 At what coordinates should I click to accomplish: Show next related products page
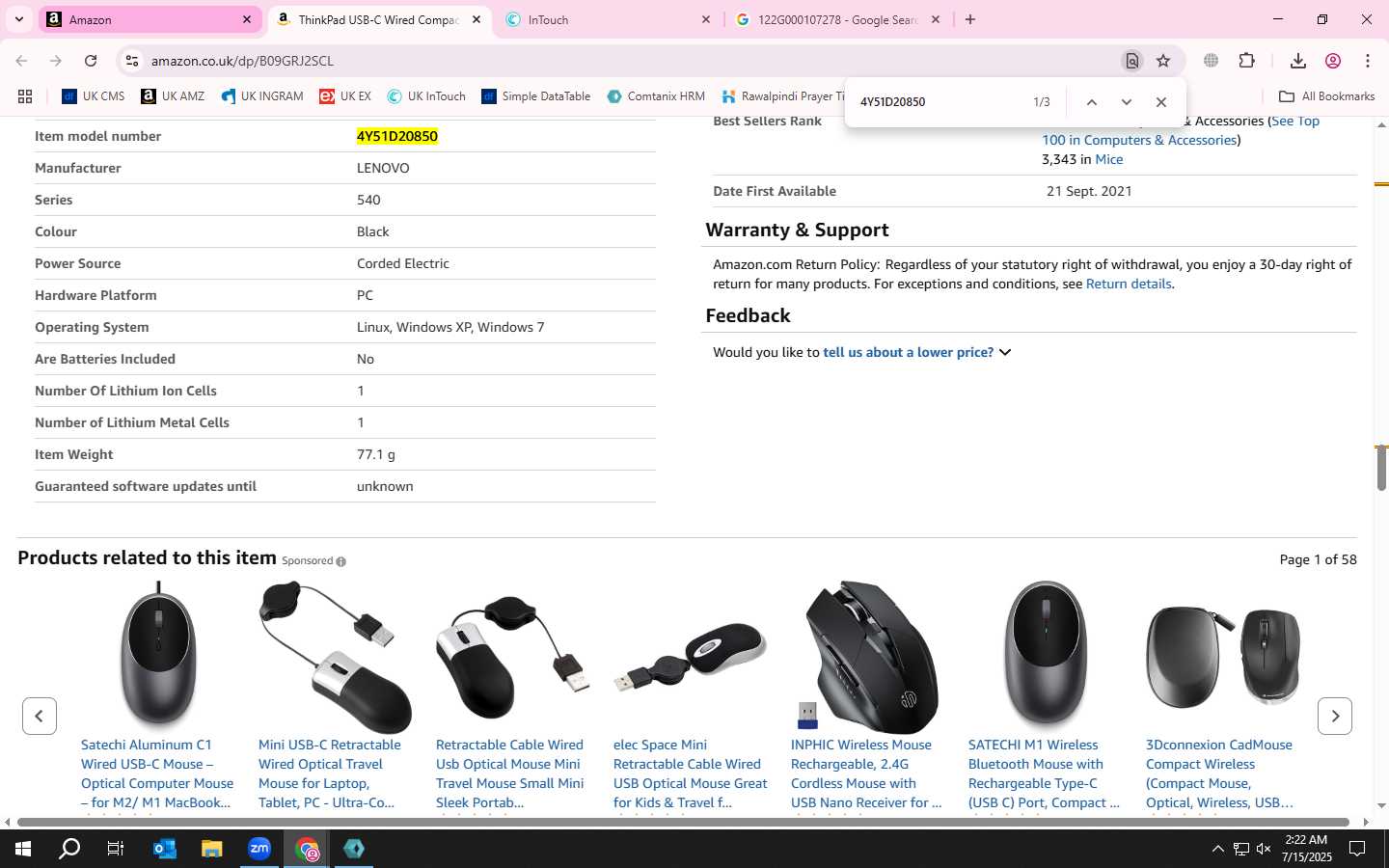(x=1335, y=716)
